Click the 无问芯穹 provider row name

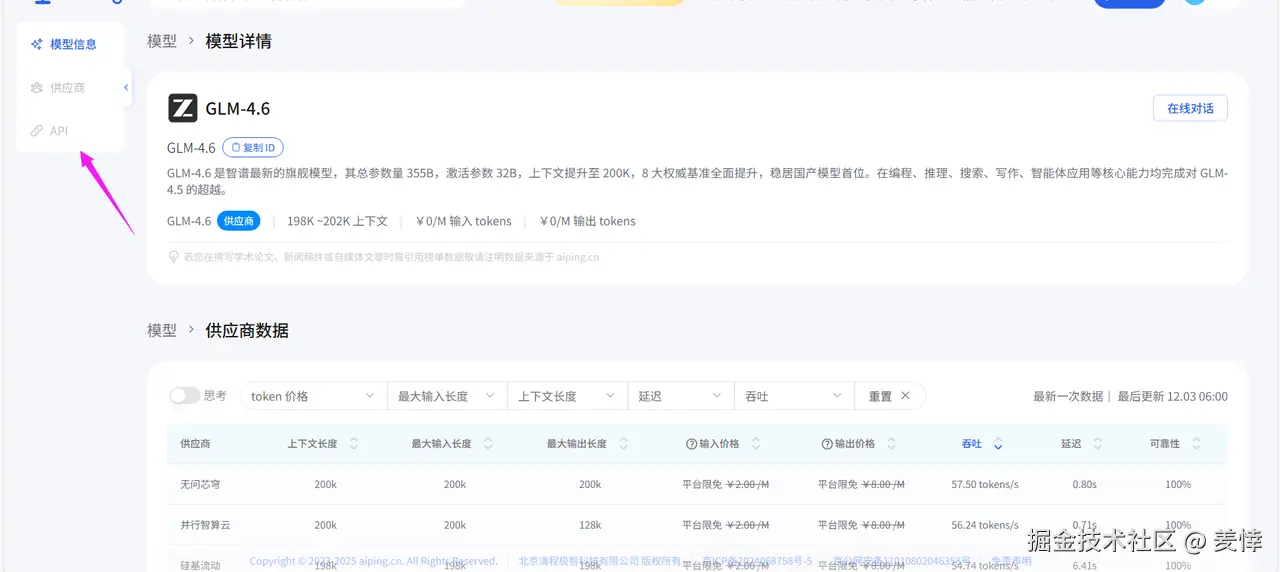click(200, 484)
